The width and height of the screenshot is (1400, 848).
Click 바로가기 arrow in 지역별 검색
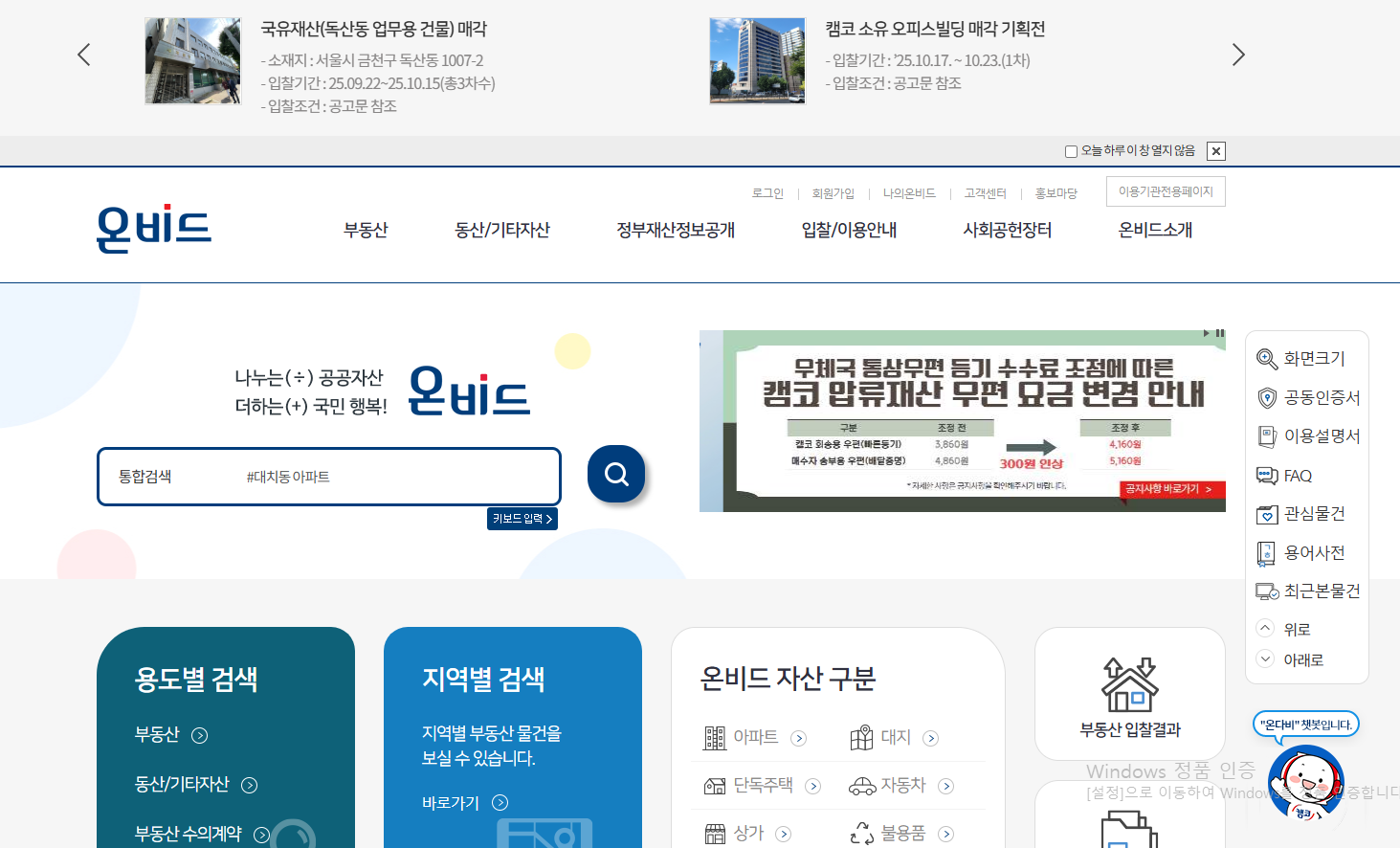pos(500,802)
